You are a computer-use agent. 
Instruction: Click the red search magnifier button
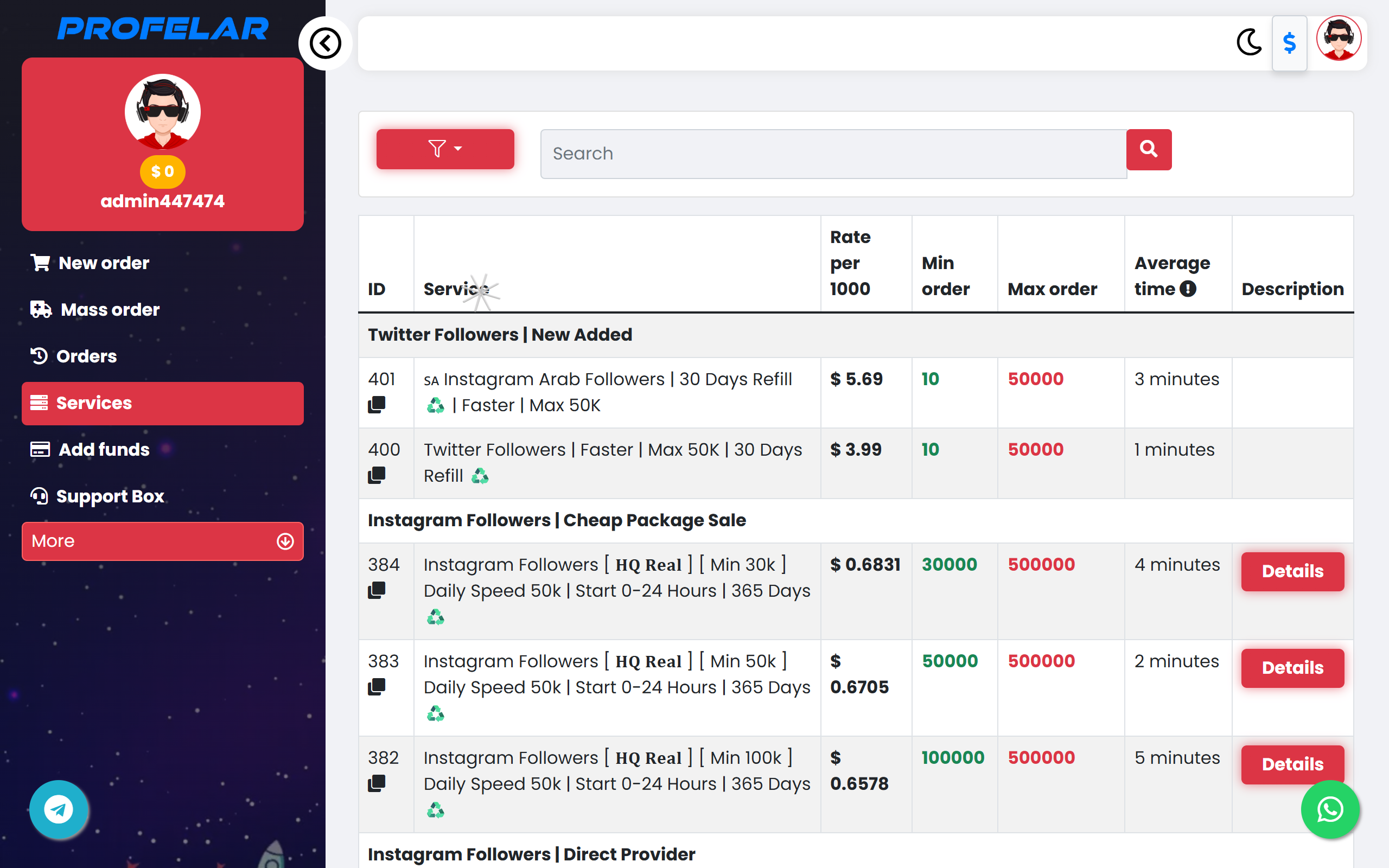(x=1149, y=149)
